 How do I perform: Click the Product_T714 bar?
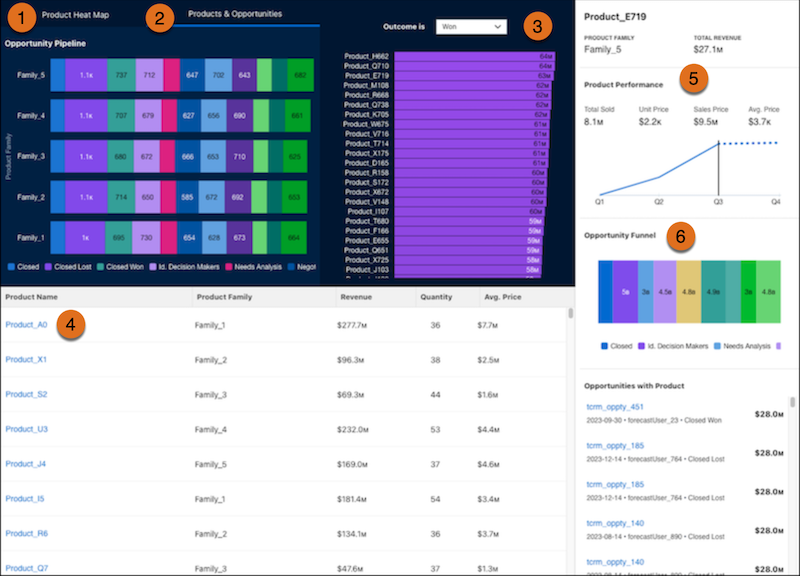coord(471,143)
